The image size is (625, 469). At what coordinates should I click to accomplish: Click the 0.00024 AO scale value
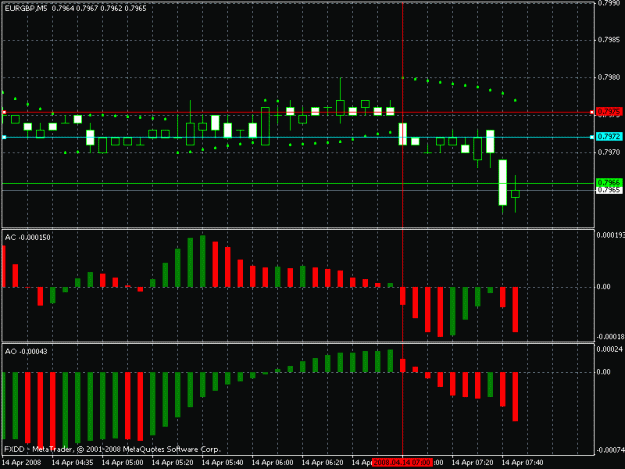(x=609, y=349)
